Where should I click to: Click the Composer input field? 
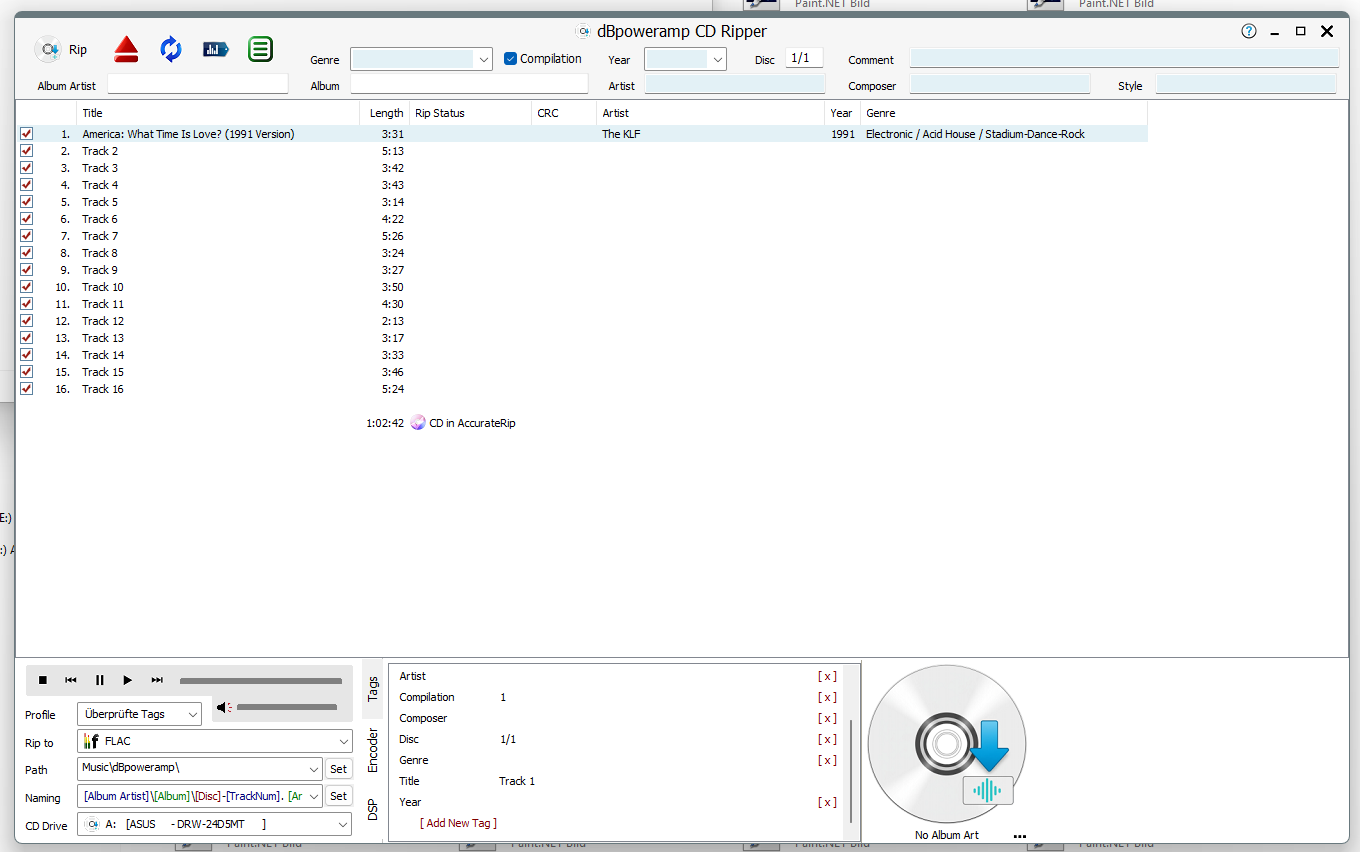click(1000, 85)
